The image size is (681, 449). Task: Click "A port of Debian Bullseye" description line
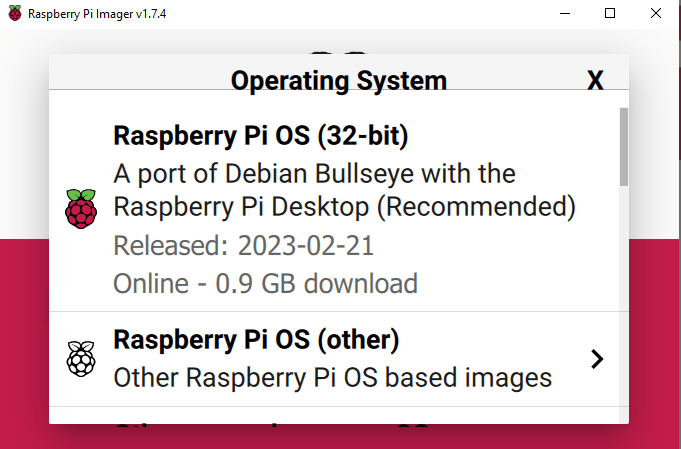coord(314,173)
